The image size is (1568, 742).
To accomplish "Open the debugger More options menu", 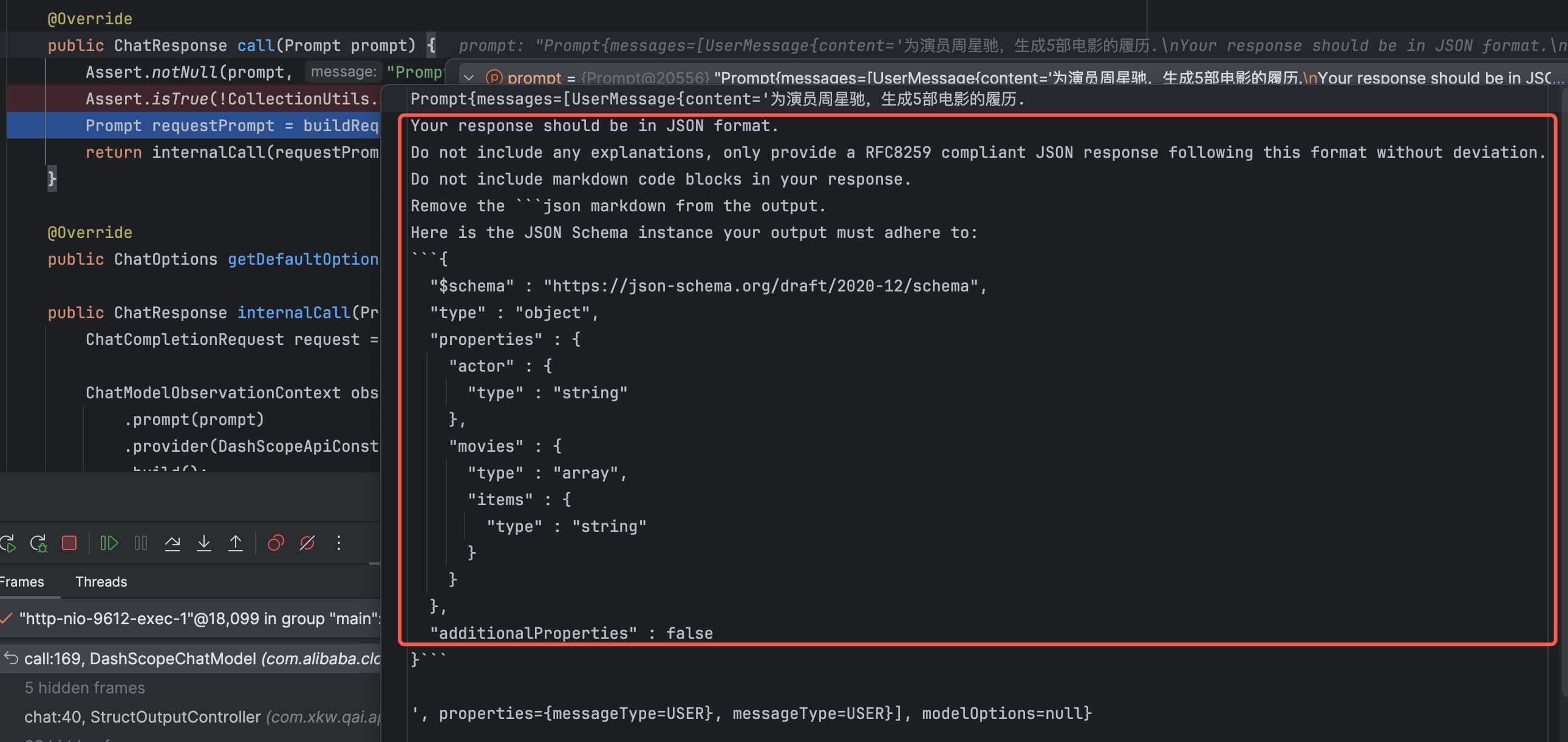I will [x=339, y=542].
